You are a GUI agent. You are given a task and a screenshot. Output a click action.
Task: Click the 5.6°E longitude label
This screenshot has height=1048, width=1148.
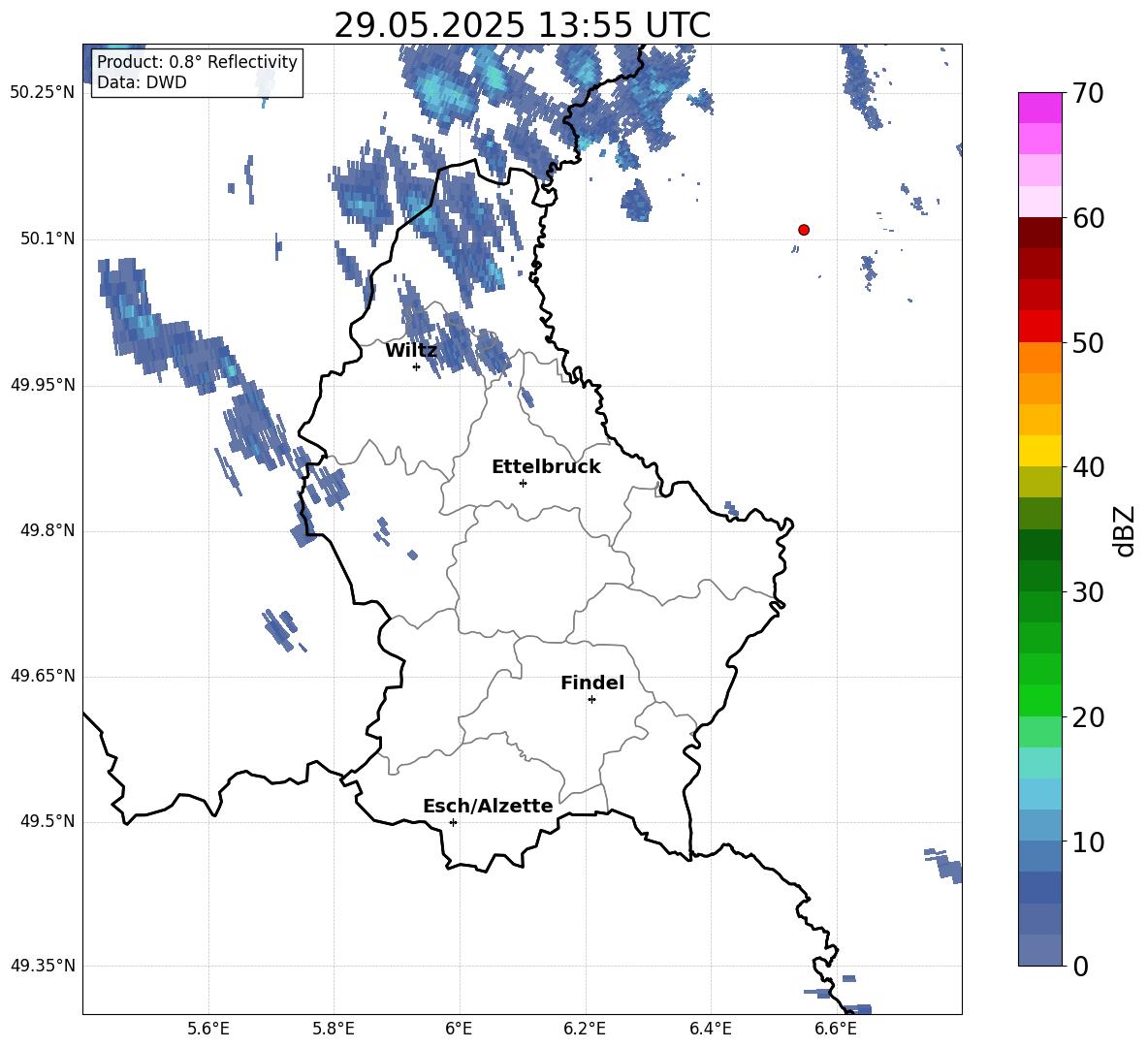(208, 1029)
